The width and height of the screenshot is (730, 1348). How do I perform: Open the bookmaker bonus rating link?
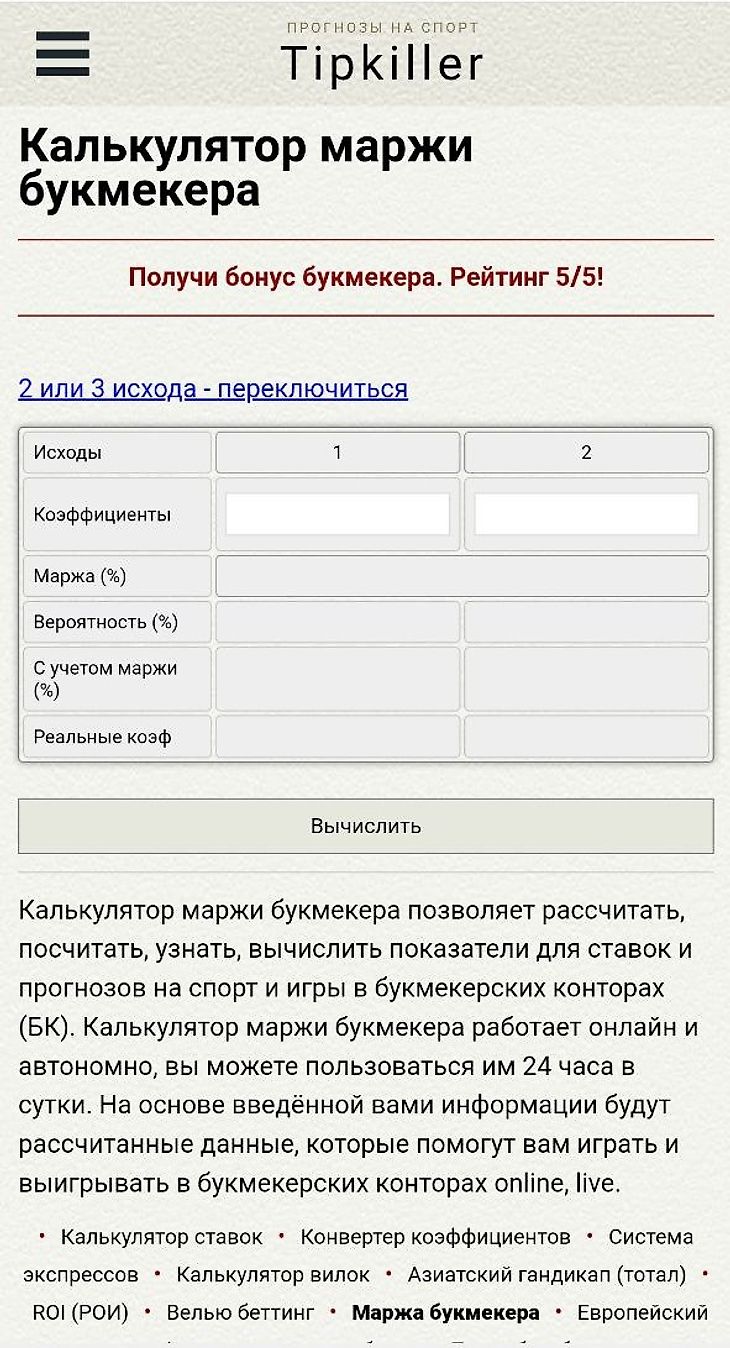(x=366, y=277)
